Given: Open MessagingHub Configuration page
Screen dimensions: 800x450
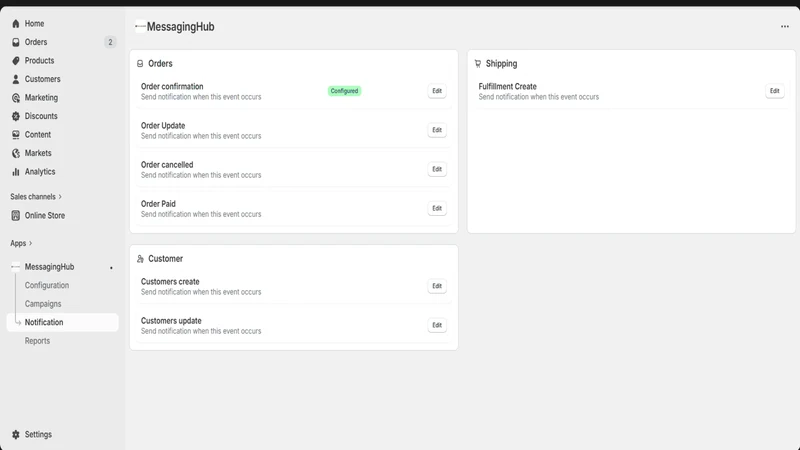Looking at the screenshot, I should click(47, 285).
